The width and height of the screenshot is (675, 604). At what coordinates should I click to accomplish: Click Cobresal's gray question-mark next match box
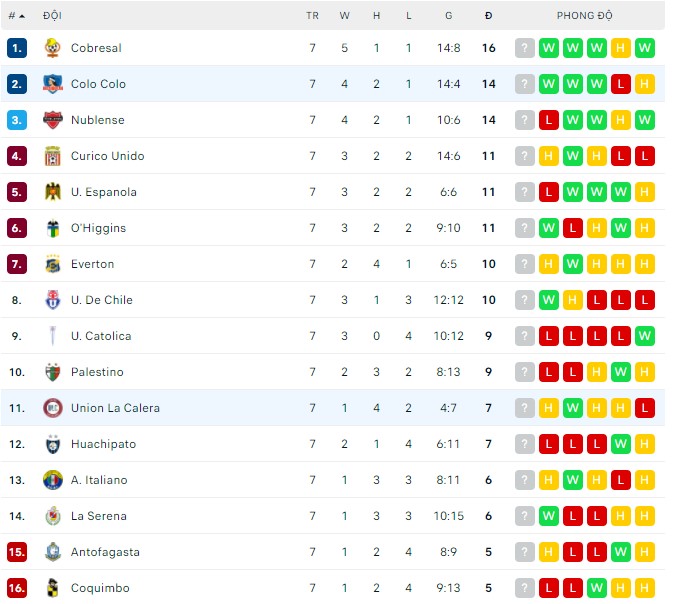[525, 48]
